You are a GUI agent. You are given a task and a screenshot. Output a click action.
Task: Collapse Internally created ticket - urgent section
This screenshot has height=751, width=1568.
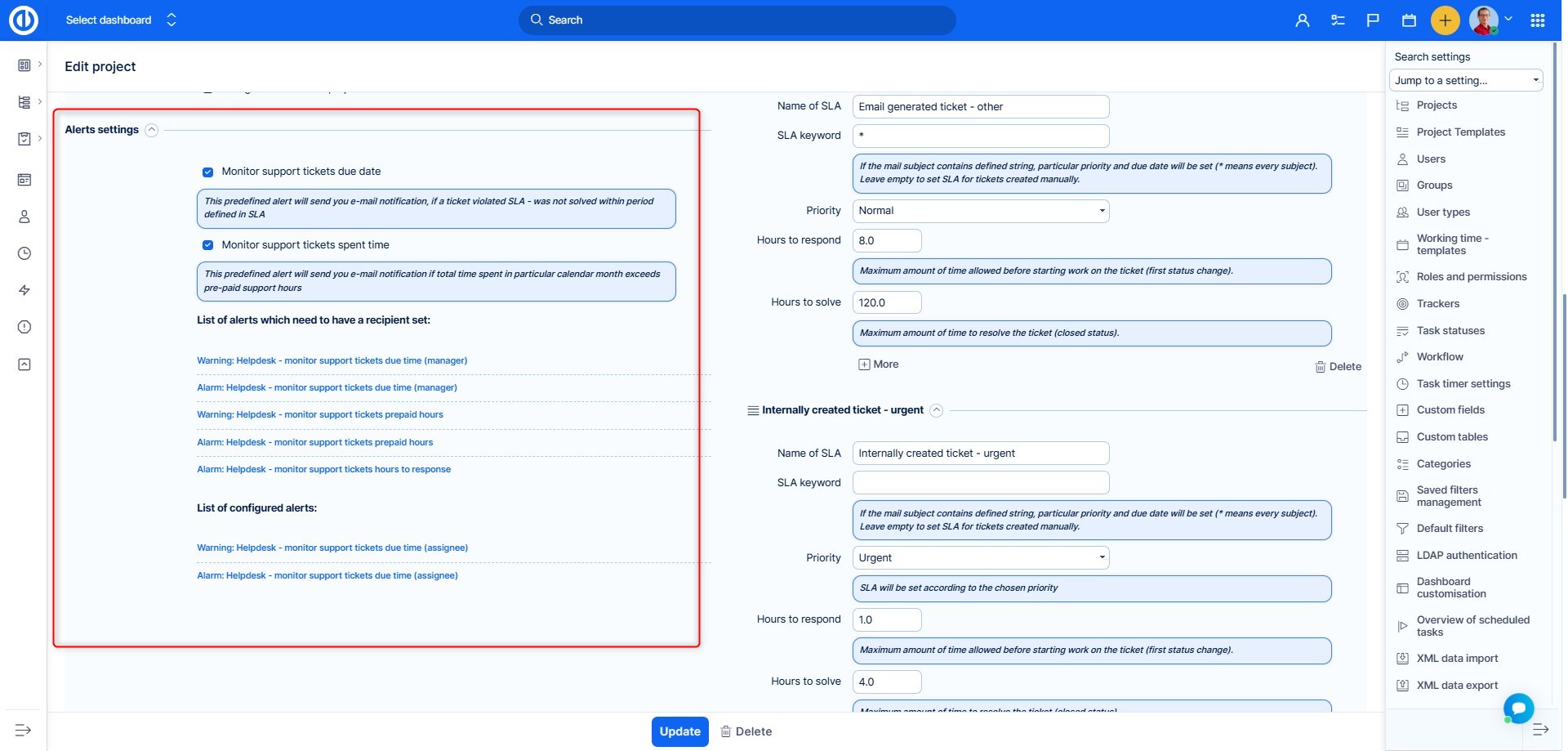pos(937,410)
